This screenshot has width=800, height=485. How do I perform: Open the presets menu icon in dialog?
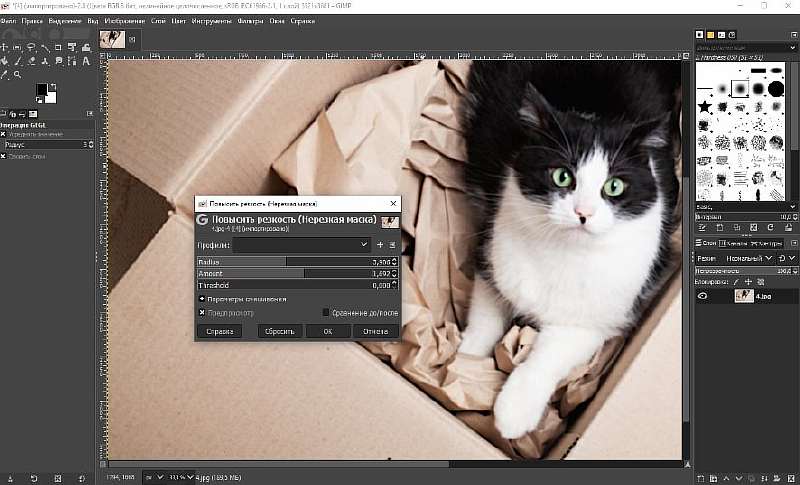pos(392,245)
